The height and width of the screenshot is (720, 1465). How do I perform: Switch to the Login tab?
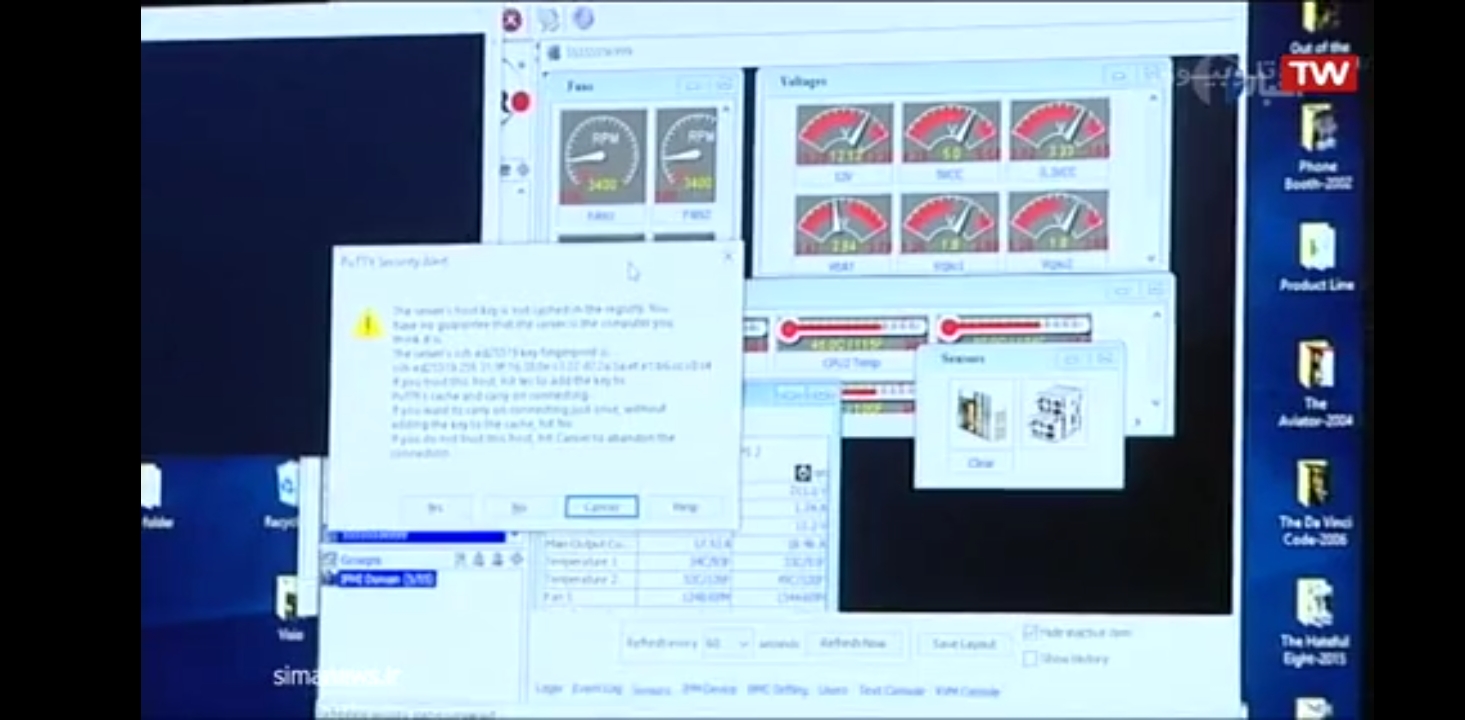click(x=549, y=689)
